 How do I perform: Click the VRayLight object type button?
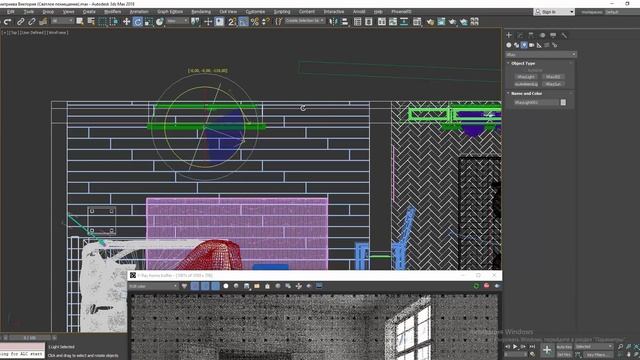click(526, 77)
